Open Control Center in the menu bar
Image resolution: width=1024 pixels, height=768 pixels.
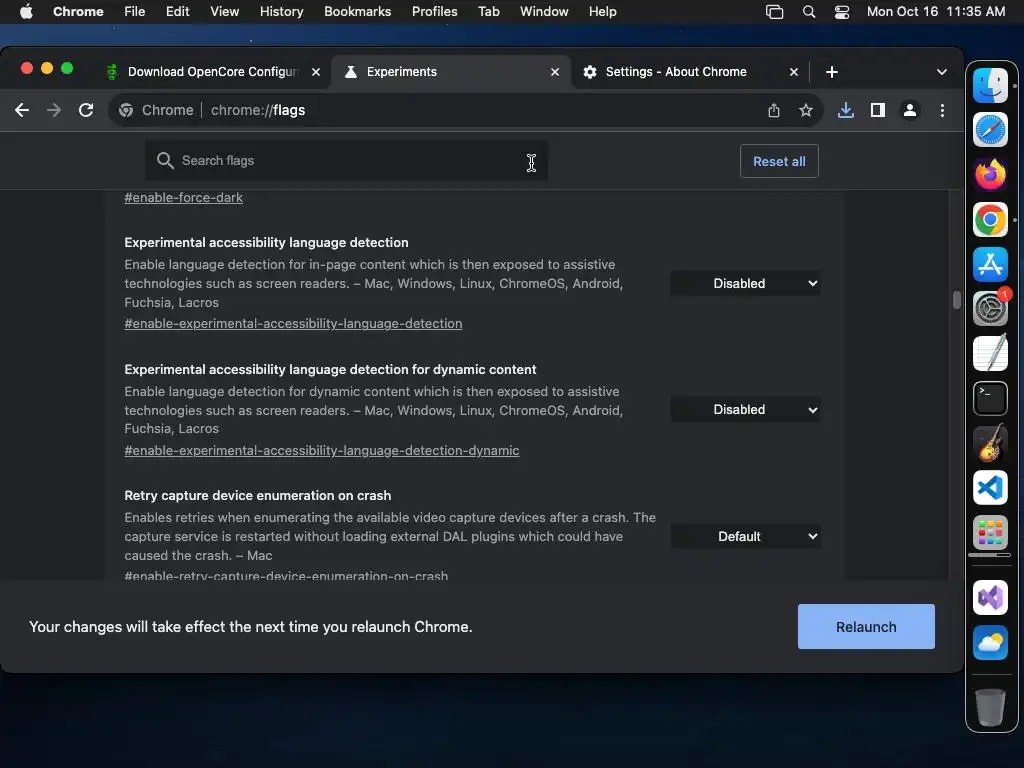pos(842,12)
